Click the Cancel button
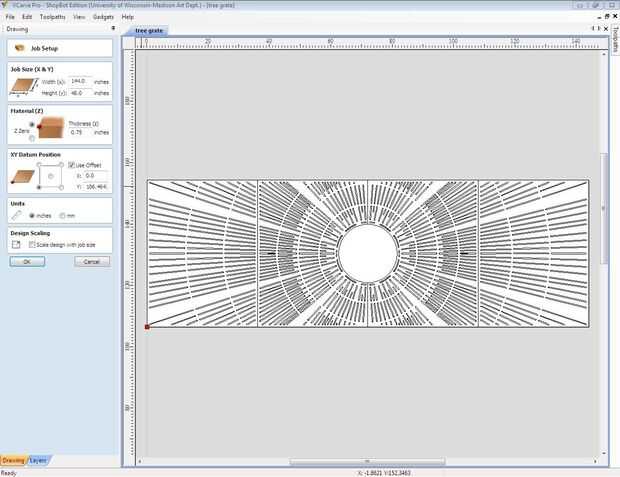This screenshot has height=477, width=620. [x=92, y=261]
